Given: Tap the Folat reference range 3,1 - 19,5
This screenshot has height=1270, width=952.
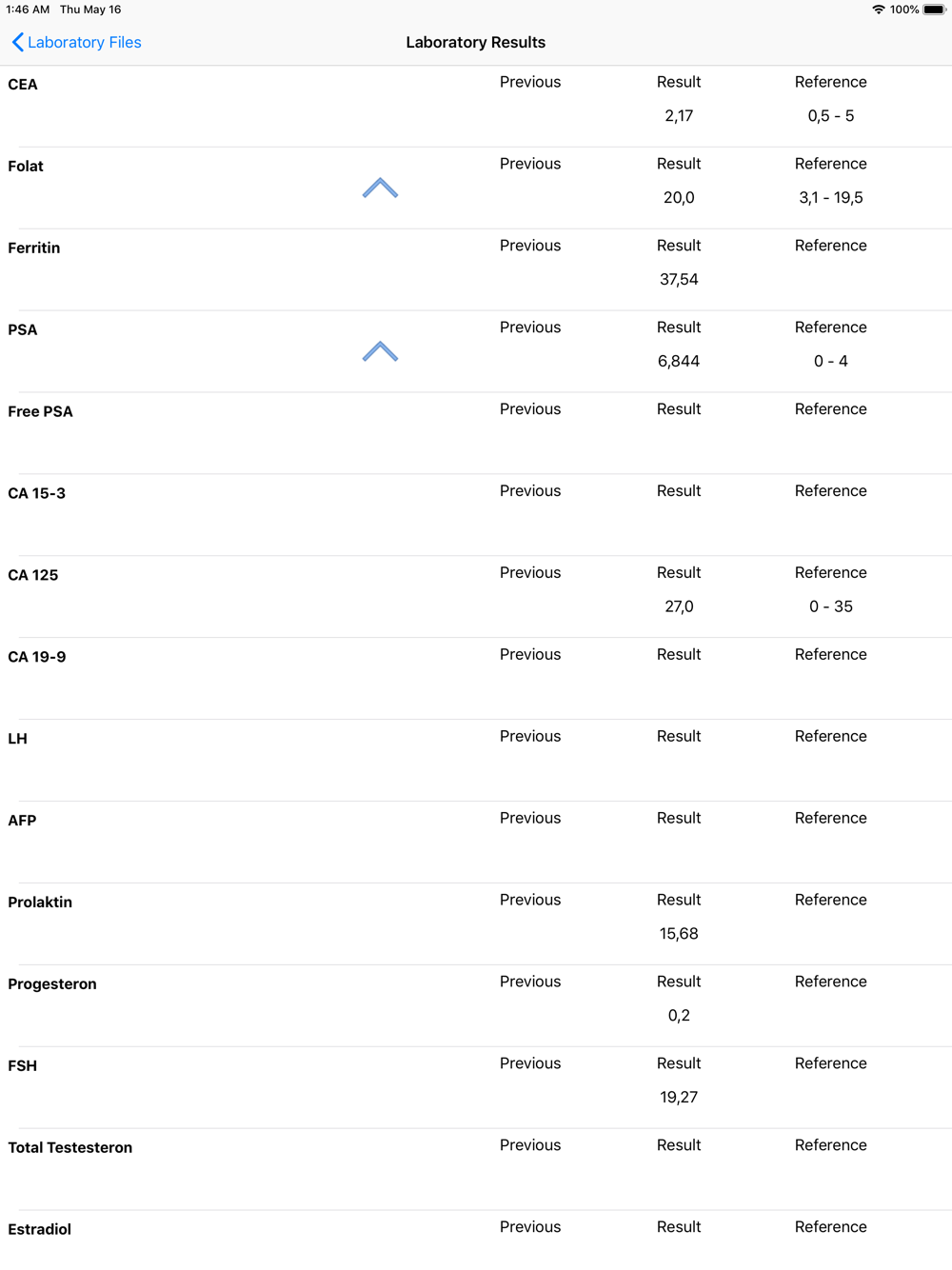Looking at the screenshot, I should tap(831, 197).
